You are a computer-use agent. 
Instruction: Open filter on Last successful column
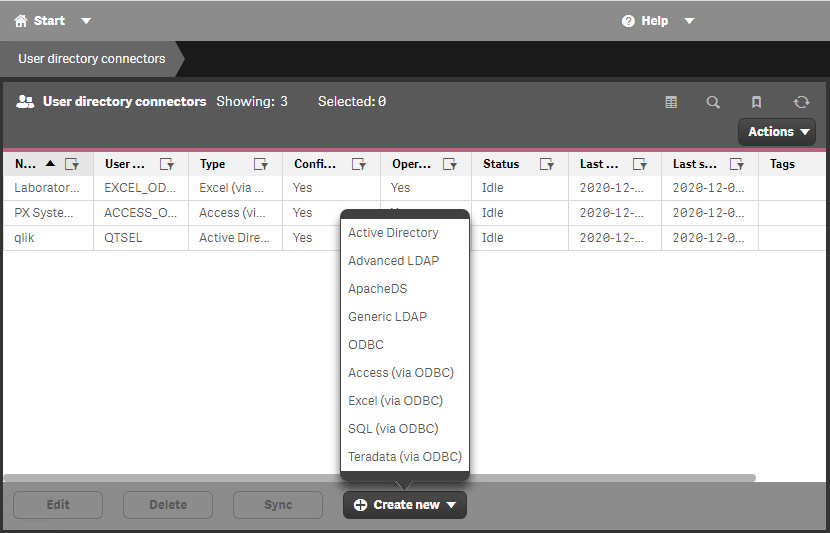click(x=736, y=164)
